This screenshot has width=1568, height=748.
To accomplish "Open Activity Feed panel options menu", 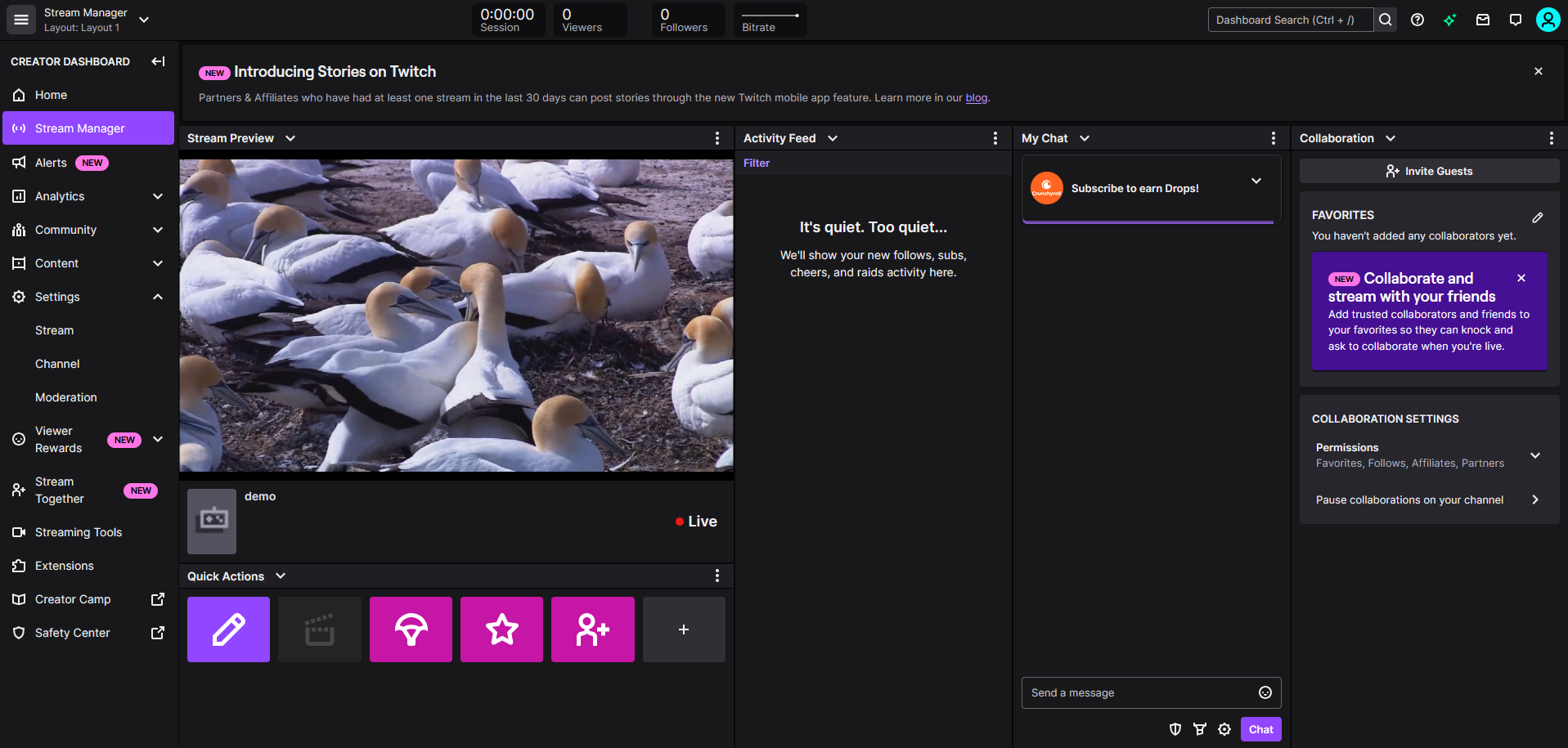I will point(995,138).
